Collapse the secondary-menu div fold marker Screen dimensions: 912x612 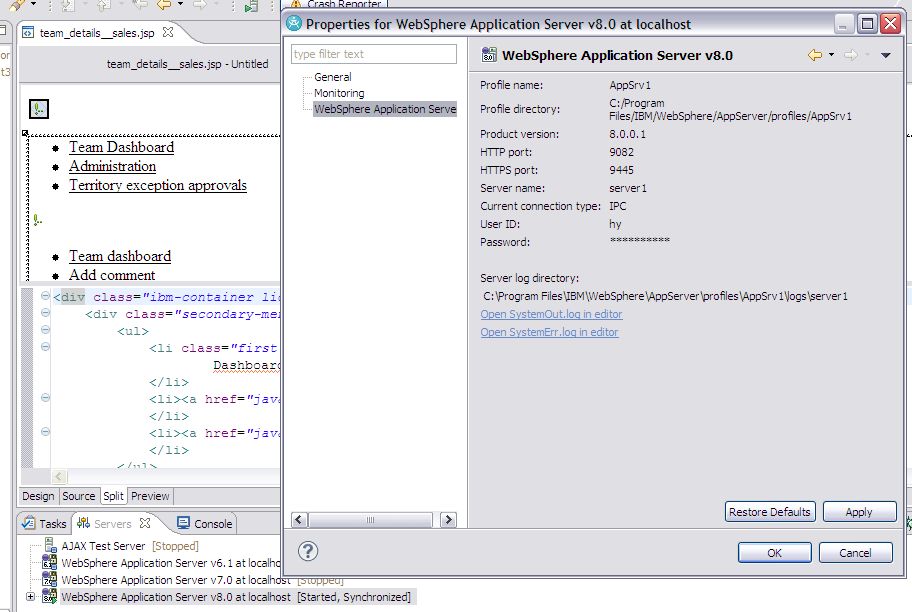click(x=45, y=313)
